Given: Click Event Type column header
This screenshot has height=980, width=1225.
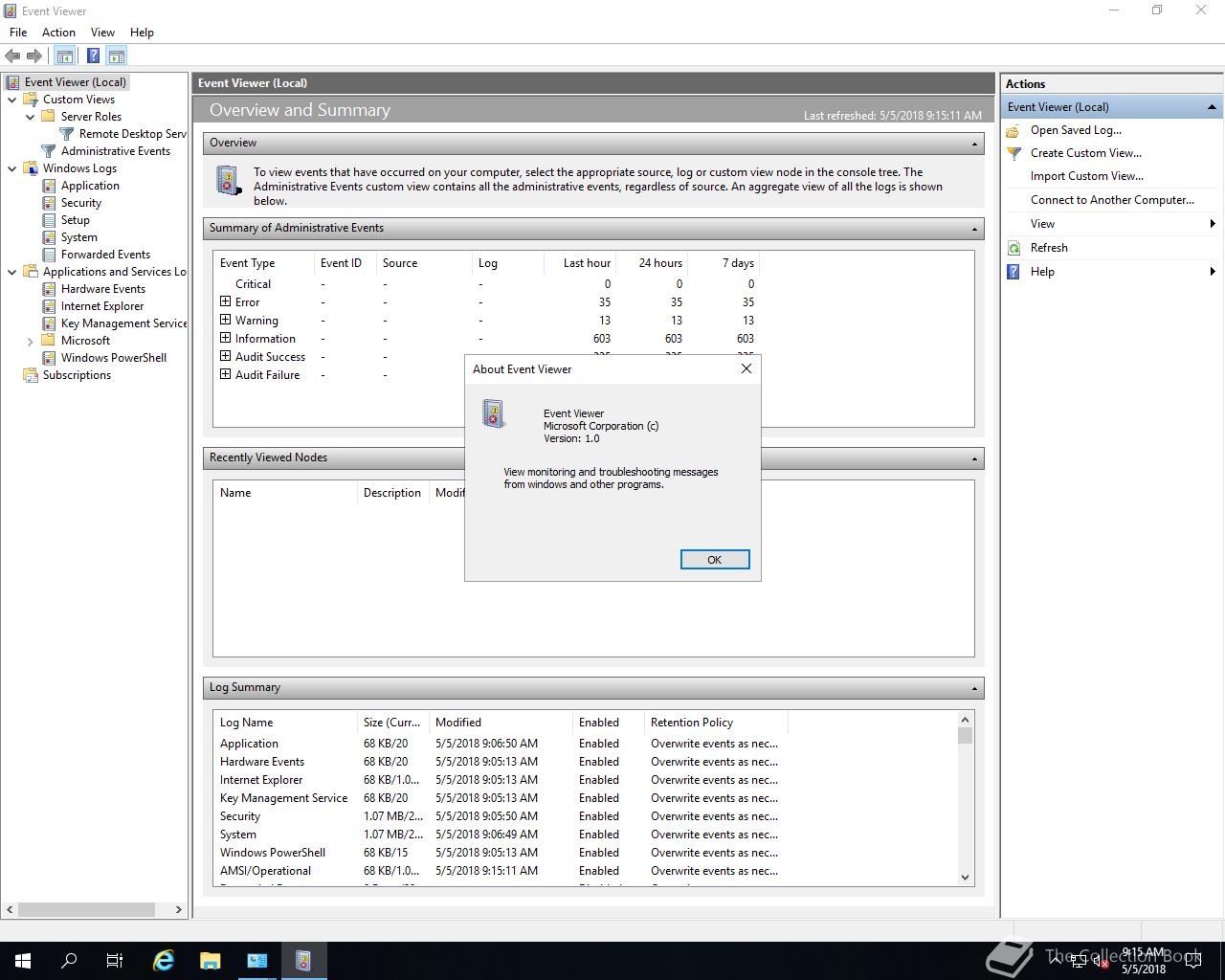Looking at the screenshot, I should 263,263.
